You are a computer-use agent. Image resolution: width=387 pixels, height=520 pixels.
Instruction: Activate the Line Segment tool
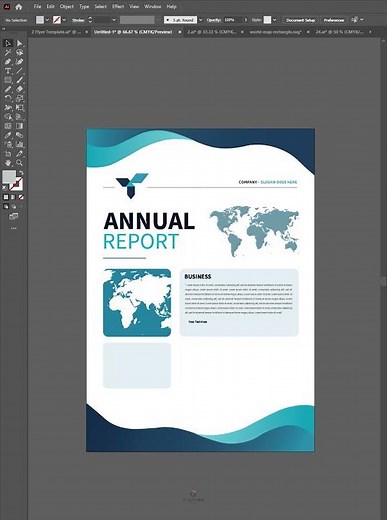pos(19,71)
